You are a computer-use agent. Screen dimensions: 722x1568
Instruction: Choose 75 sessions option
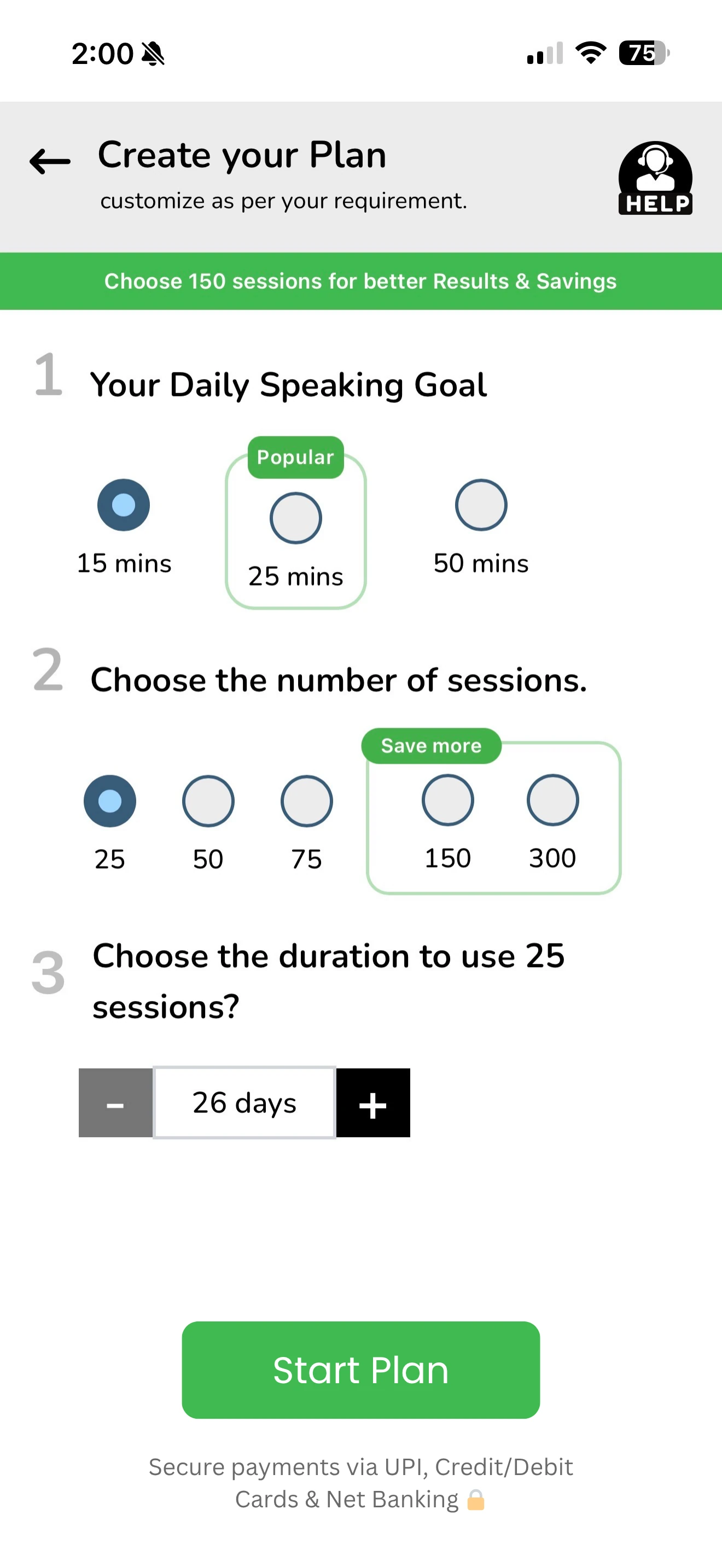pos(307,801)
